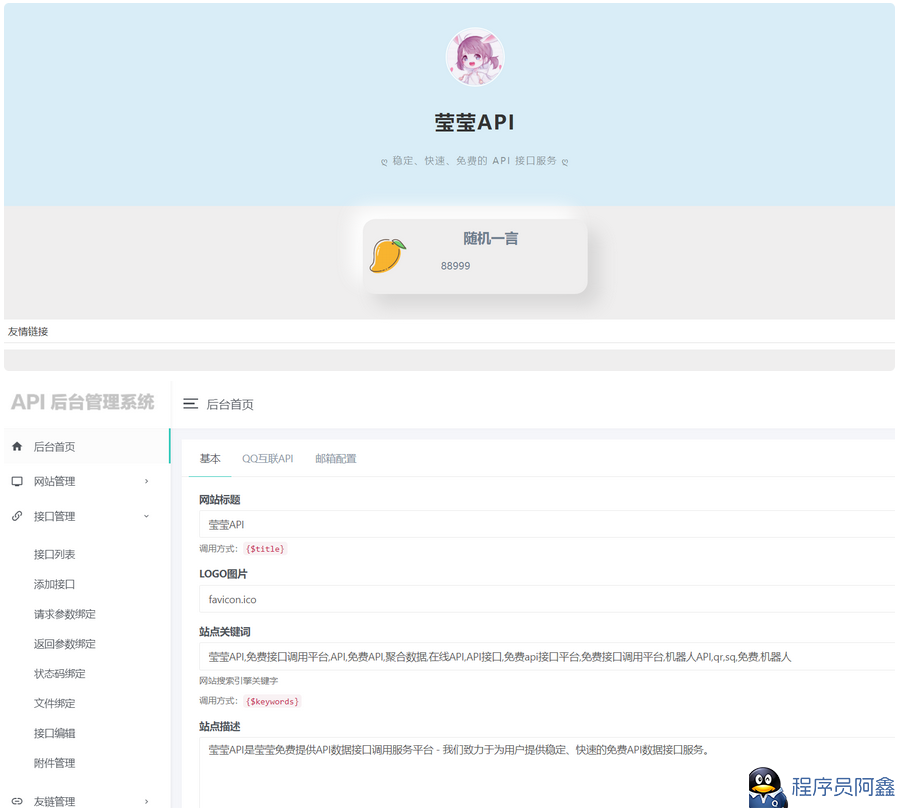The image size is (899, 808).
Task: Open 接口编辑 in the sidebar
Action: pyautogui.click(x=54, y=733)
